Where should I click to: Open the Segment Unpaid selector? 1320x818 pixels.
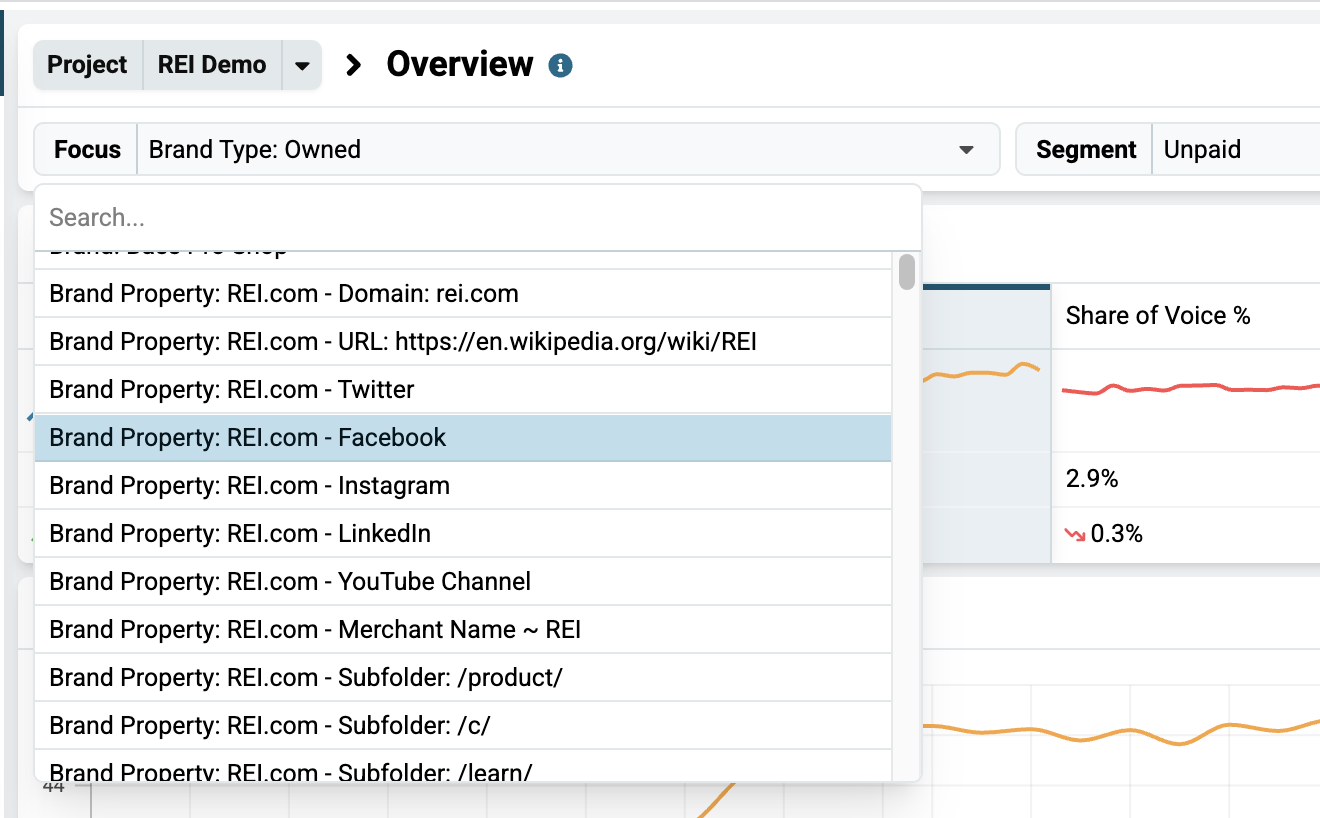click(1236, 150)
